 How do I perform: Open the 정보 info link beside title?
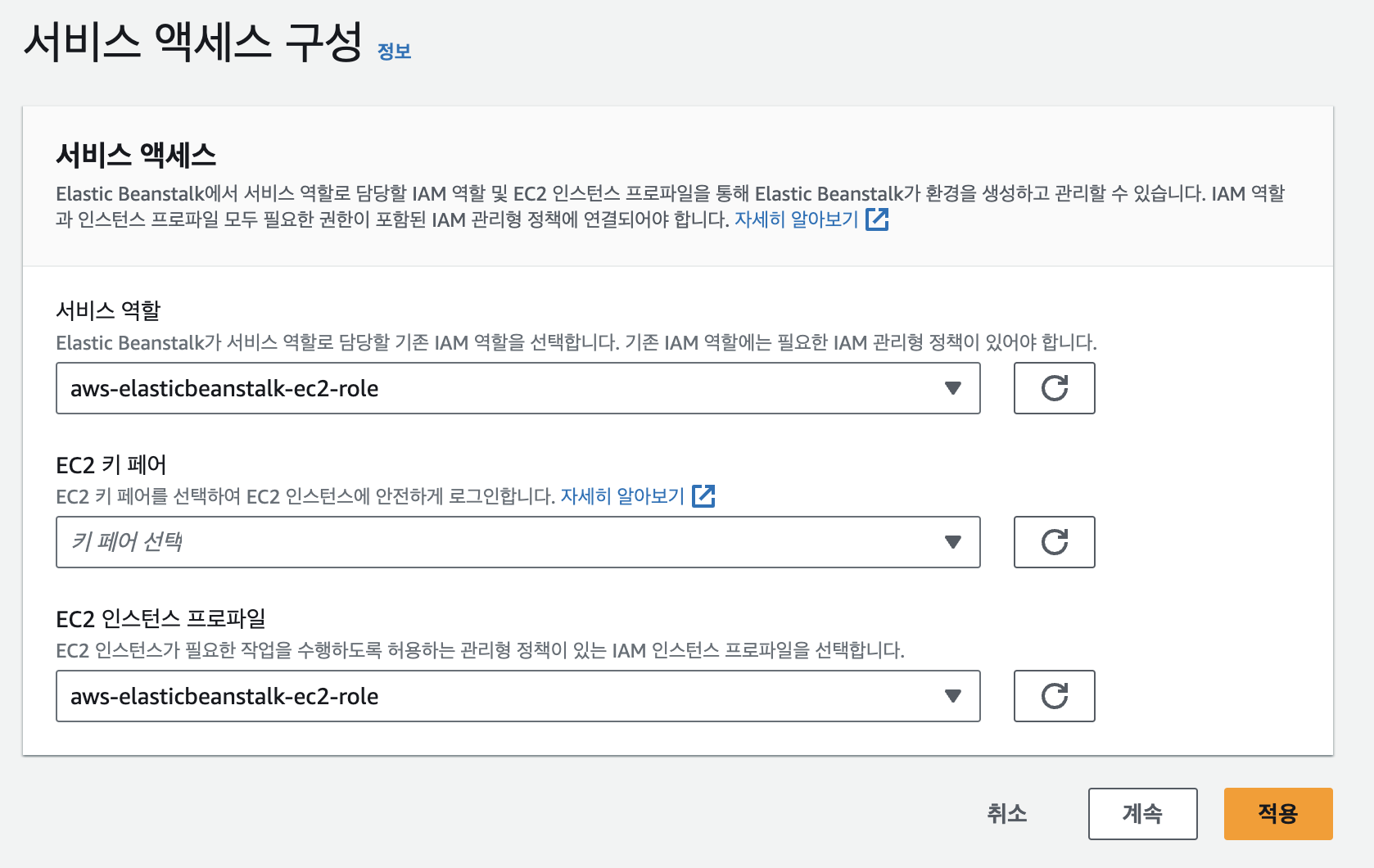click(394, 52)
